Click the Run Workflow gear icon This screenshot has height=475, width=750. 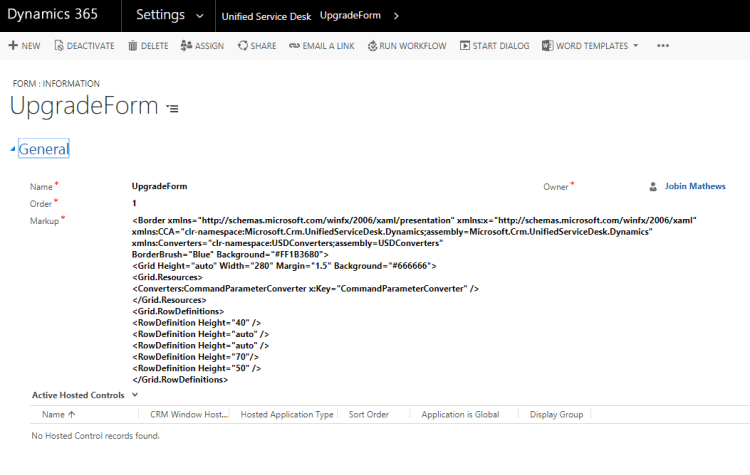point(372,46)
